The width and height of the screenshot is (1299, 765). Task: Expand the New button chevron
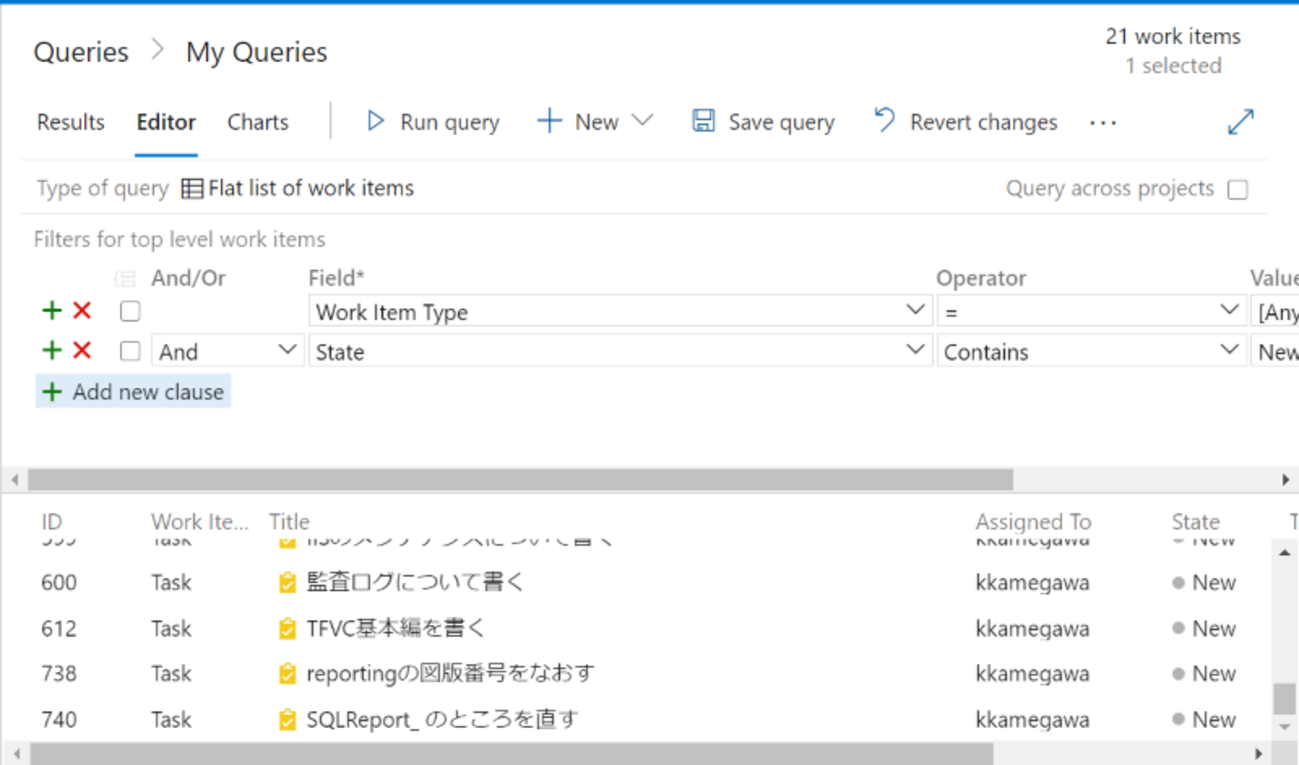pyautogui.click(x=643, y=121)
